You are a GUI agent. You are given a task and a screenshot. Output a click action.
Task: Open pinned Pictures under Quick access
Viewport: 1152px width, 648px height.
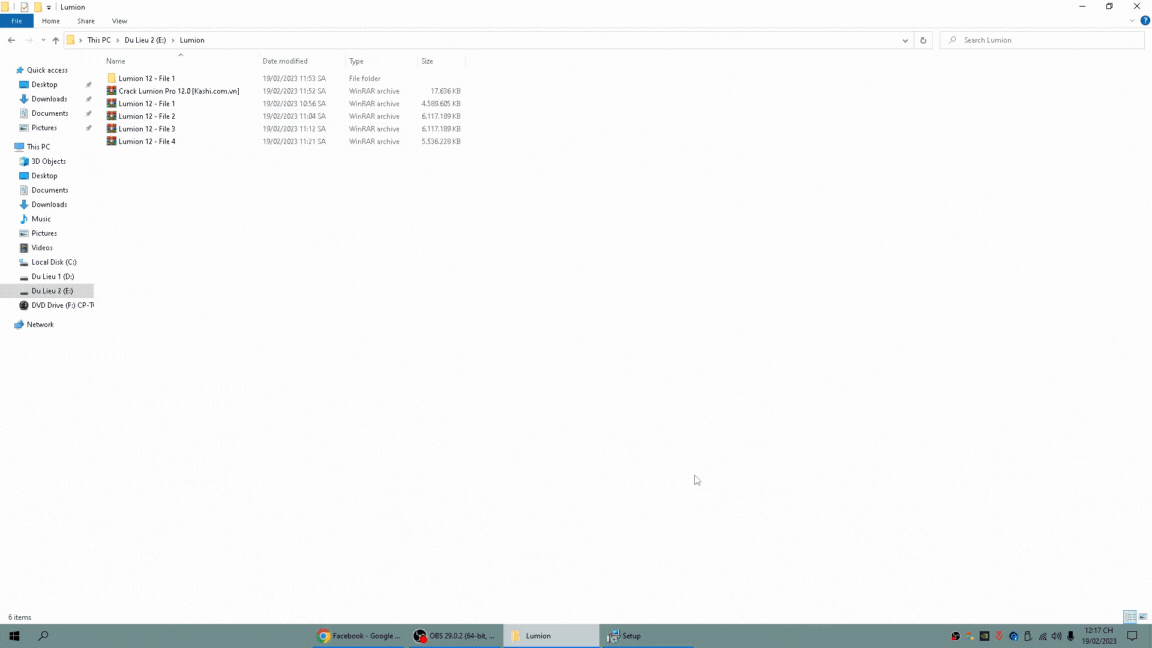pyautogui.click(x=43, y=128)
